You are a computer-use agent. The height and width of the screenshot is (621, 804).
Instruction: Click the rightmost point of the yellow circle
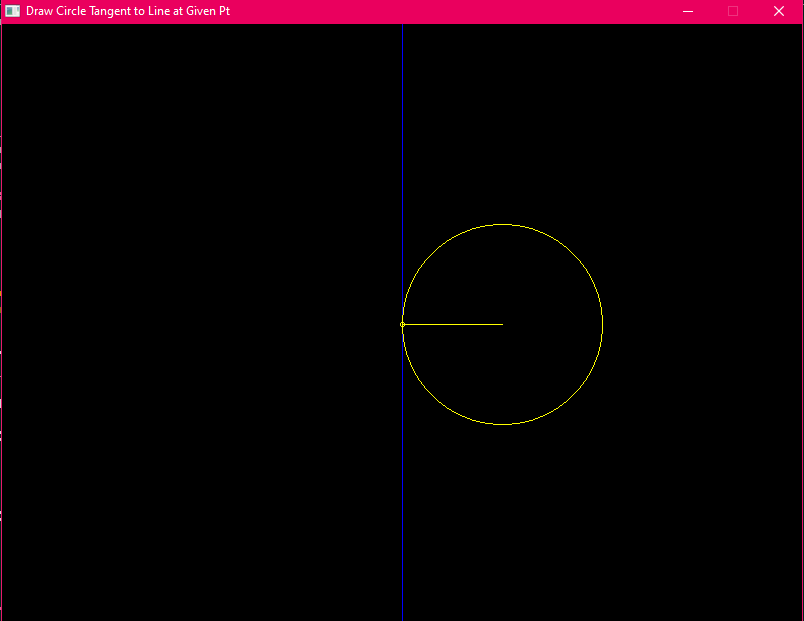pos(602,324)
